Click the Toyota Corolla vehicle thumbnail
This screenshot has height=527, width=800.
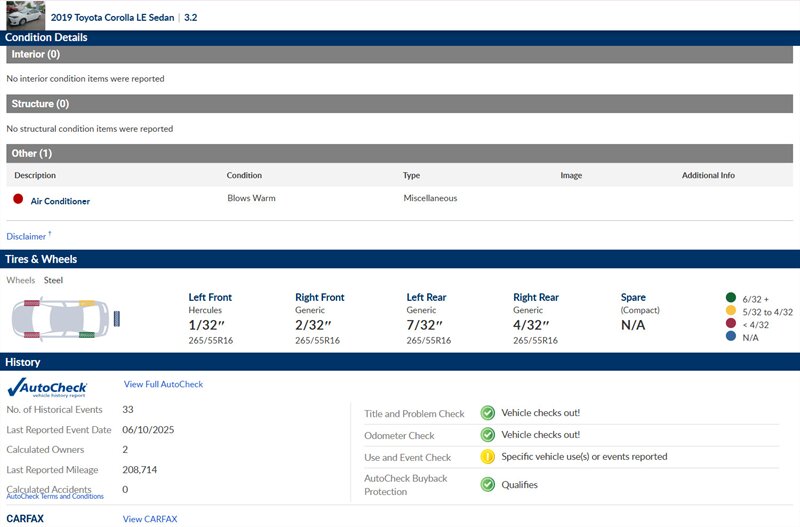click(x=25, y=15)
